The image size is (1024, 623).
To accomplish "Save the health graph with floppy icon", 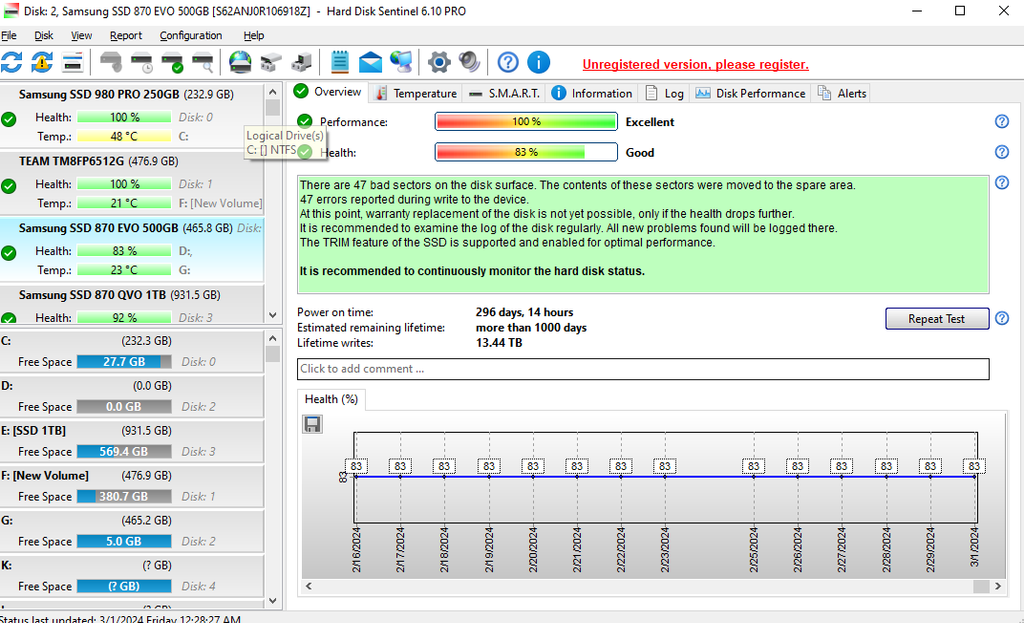I will pyautogui.click(x=312, y=425).
